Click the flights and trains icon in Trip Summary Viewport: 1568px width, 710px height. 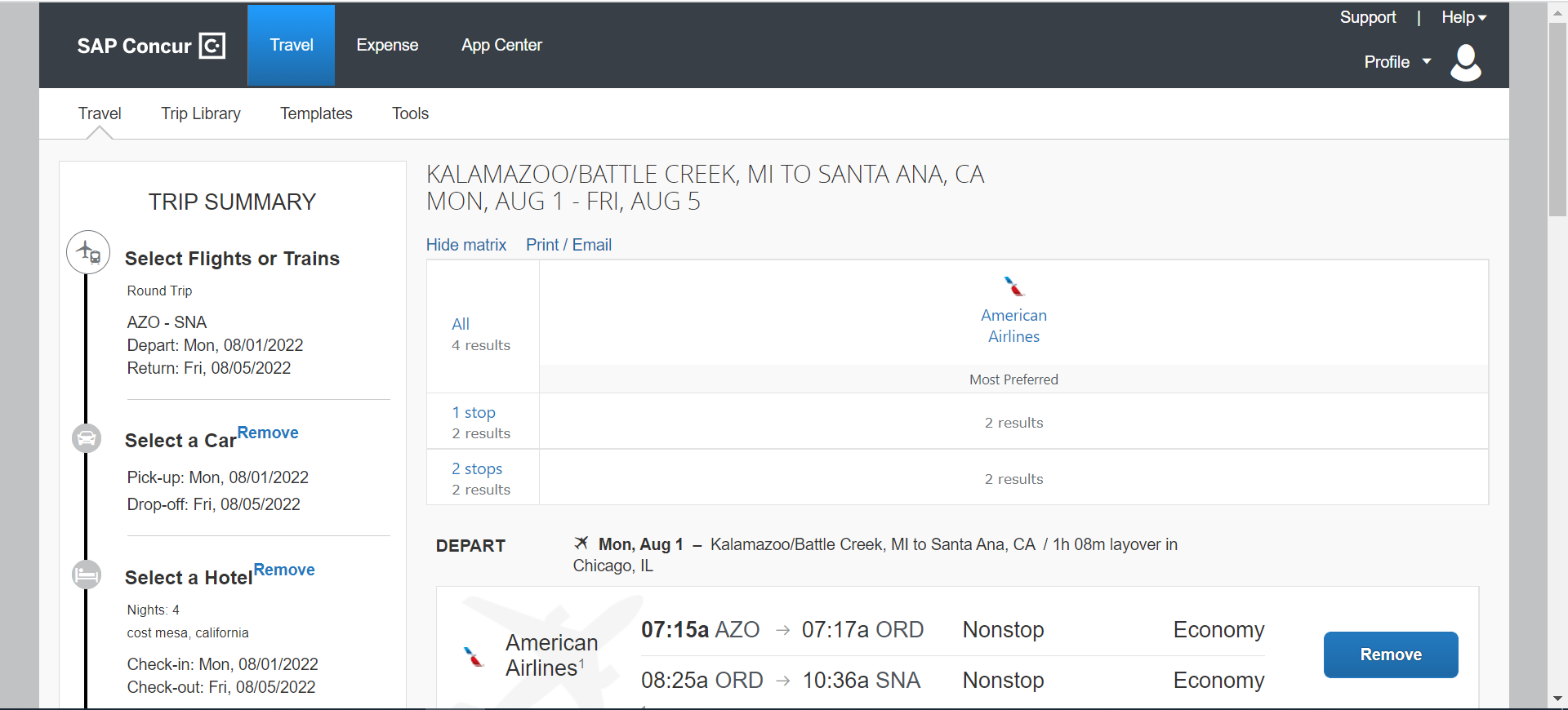click(x=88, y=252)
